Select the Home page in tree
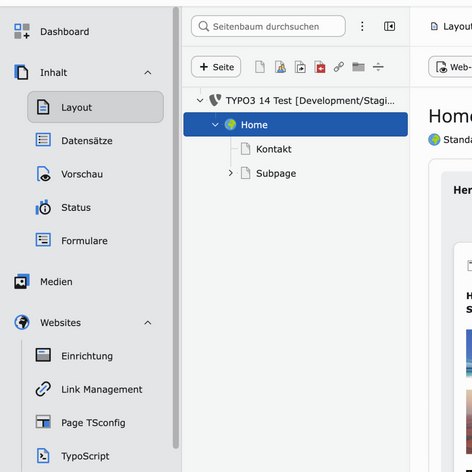The width and height of the screenshot is (472, 472). 295,124
